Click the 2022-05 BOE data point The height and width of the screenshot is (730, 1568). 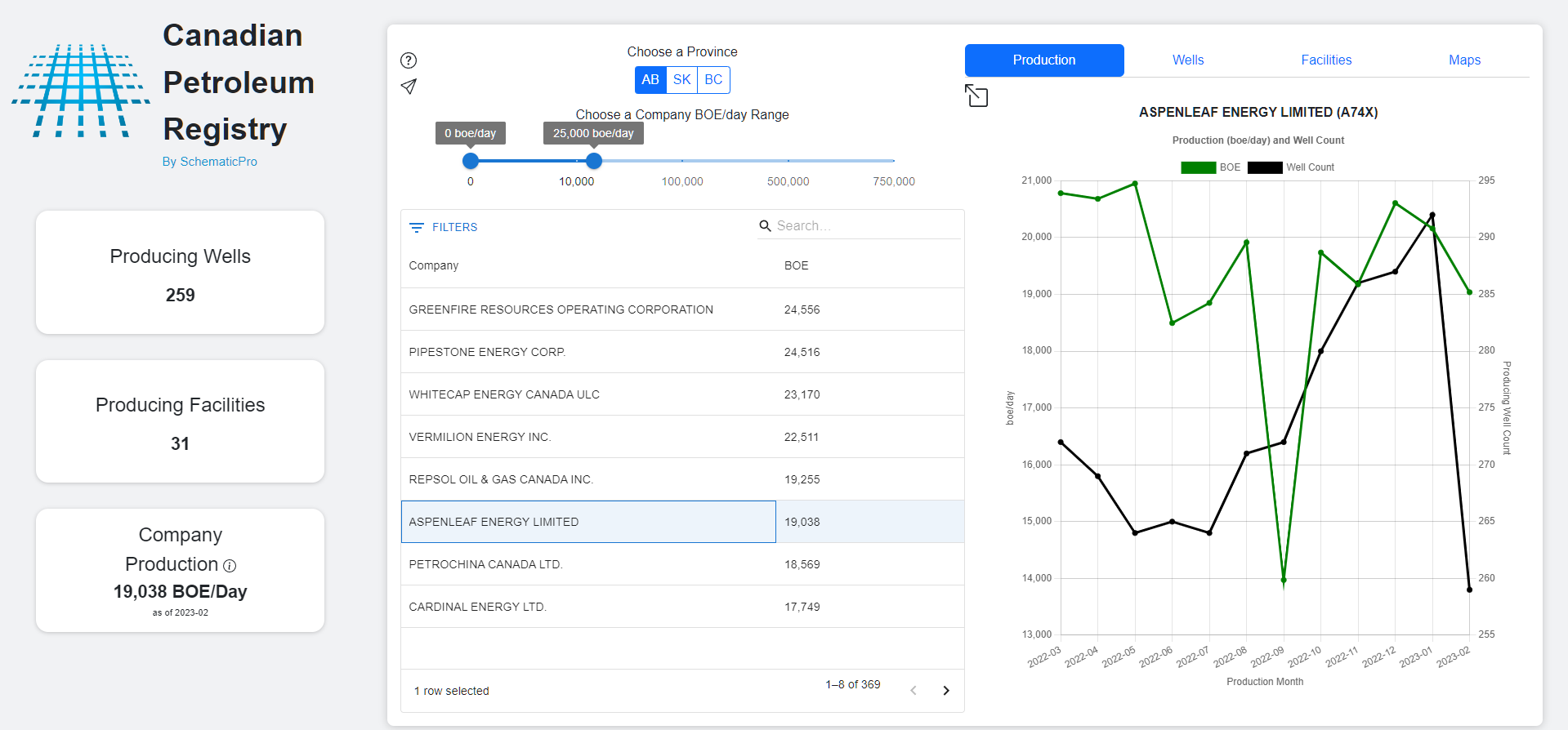pos(1135,184)
